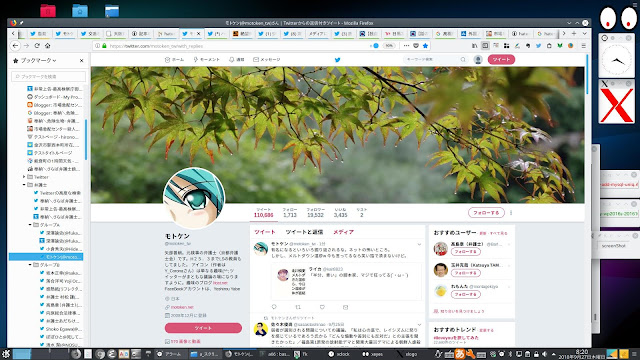
Task: Toggle the blue bookmark star in address bar
Action: coord(425,46)
